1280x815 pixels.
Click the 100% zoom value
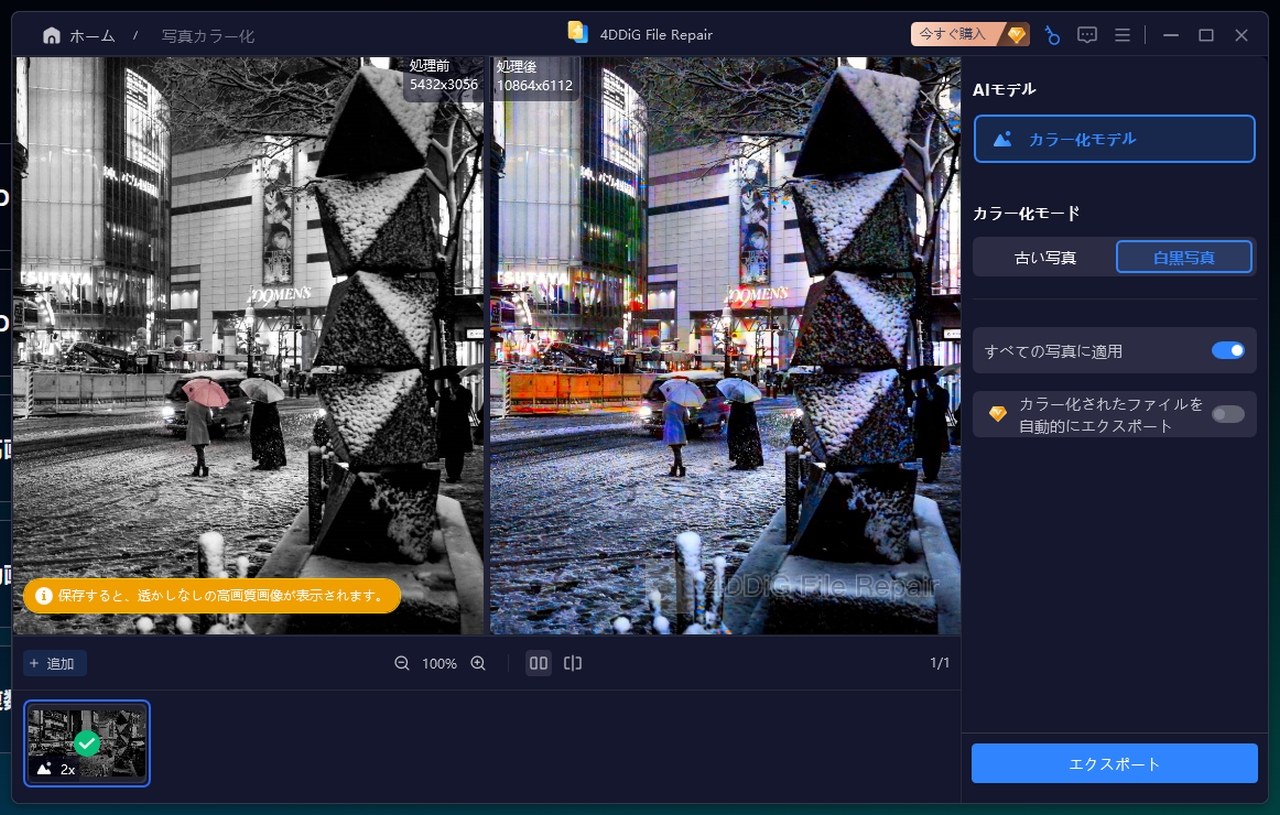[x=439, y=664]
